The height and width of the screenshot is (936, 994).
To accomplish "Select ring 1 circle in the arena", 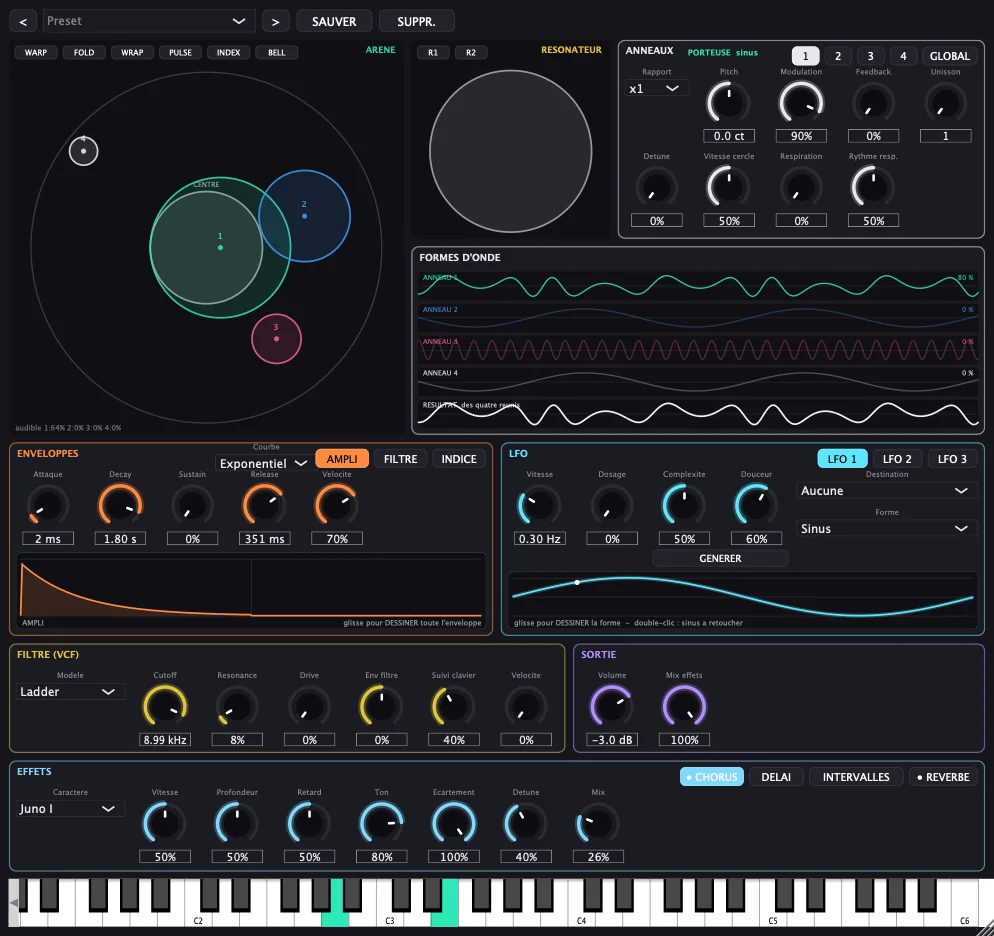I will 220,248.
